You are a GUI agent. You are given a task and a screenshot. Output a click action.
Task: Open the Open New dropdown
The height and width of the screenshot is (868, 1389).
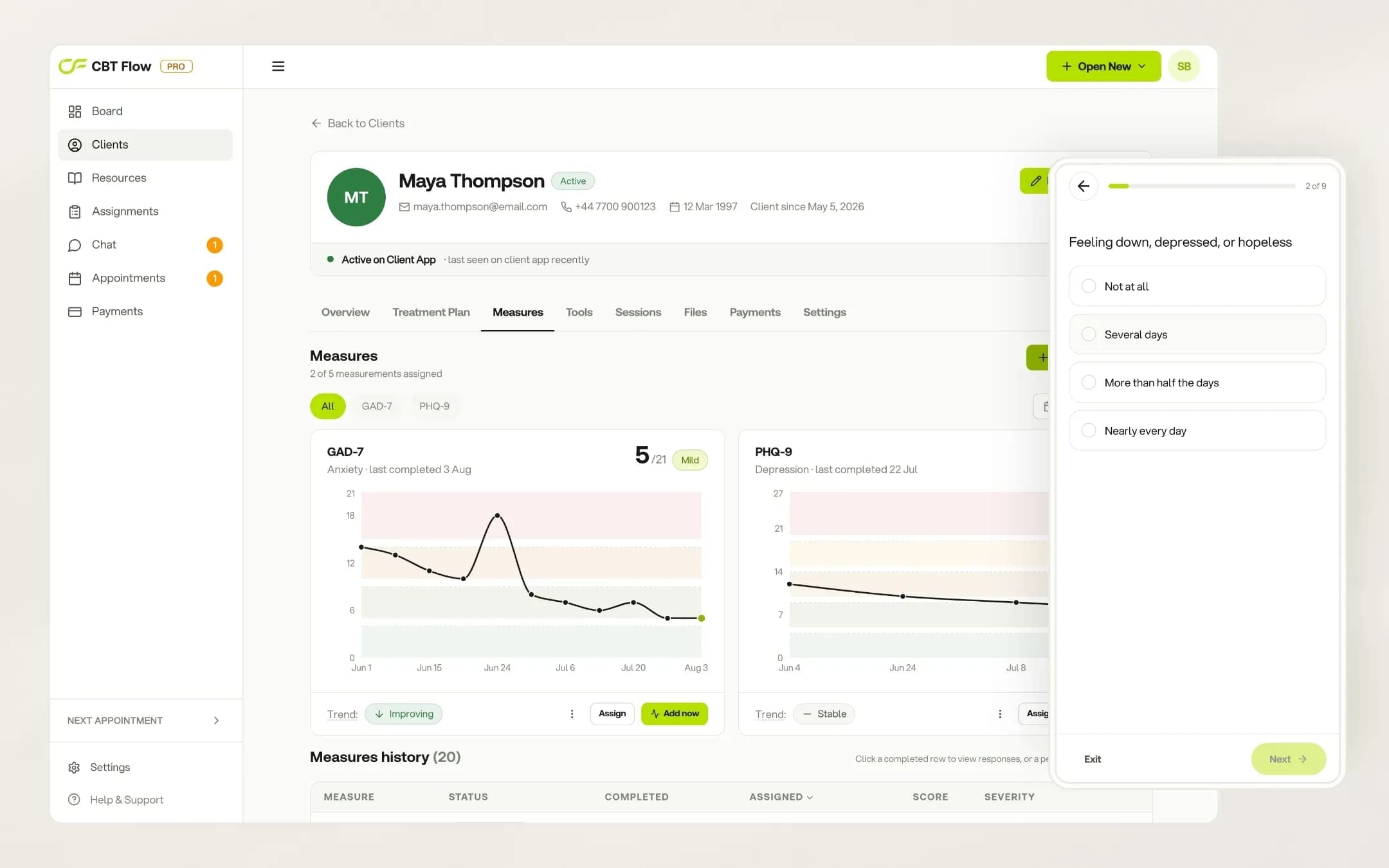point(1103,66)
